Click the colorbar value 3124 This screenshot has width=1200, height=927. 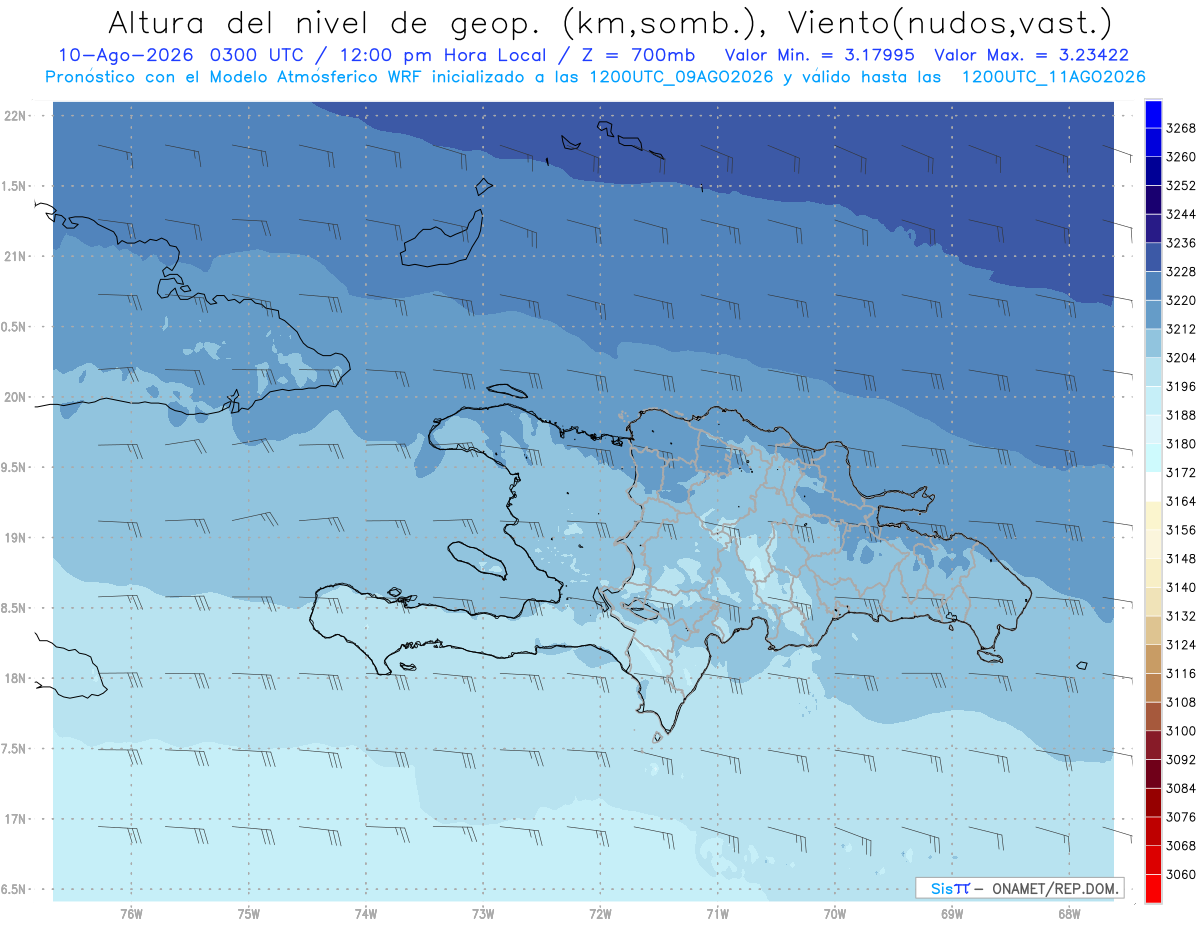tap(1181, 645)
